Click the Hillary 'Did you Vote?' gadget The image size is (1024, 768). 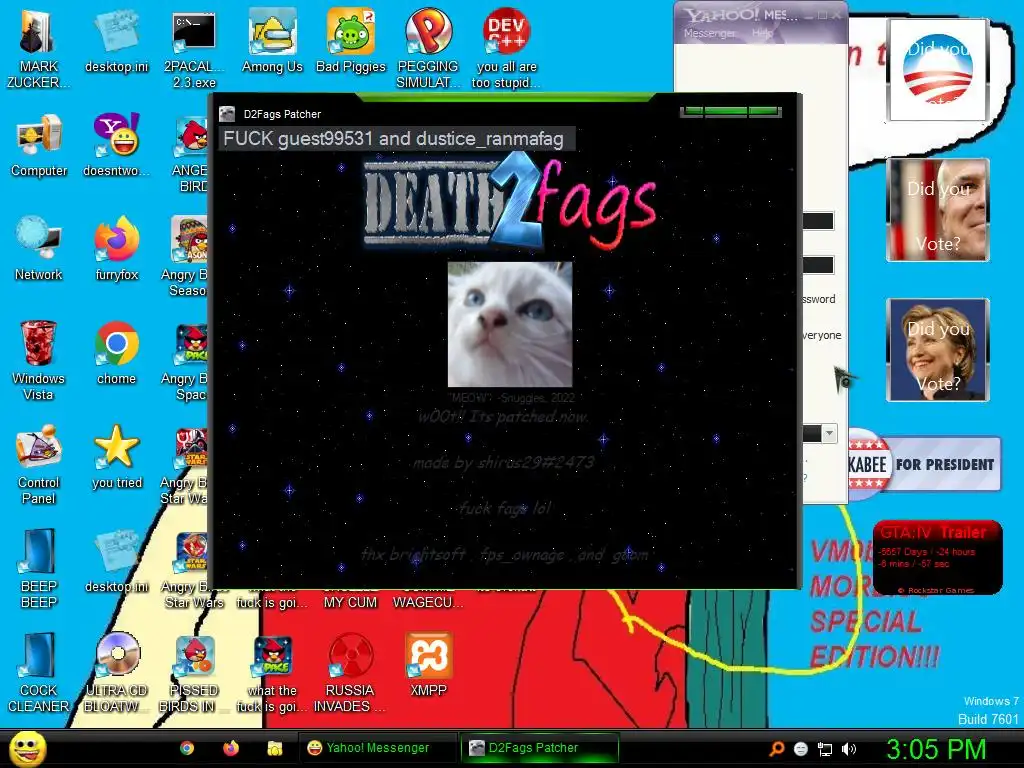coord(938,350)
